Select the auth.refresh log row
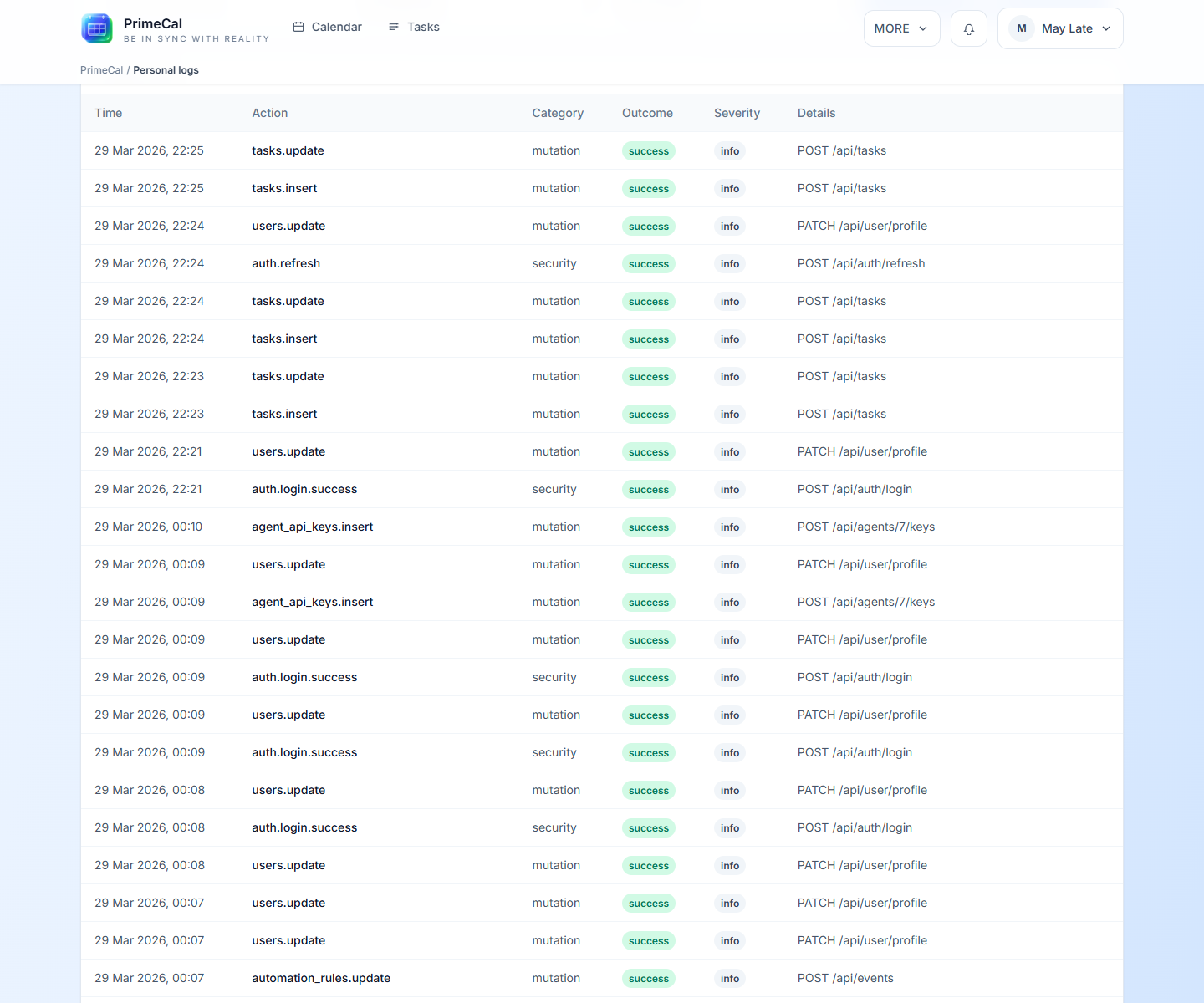1204x1003 pixels. point(286,263)
